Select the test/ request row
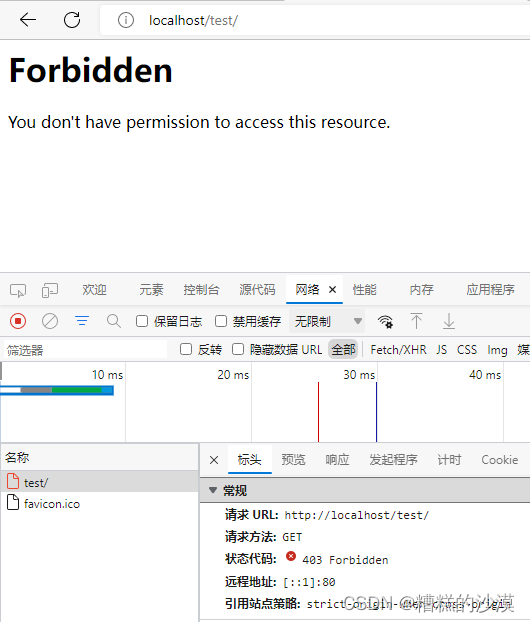This screenshot has height=622, width=530. (x=99, y=482)
